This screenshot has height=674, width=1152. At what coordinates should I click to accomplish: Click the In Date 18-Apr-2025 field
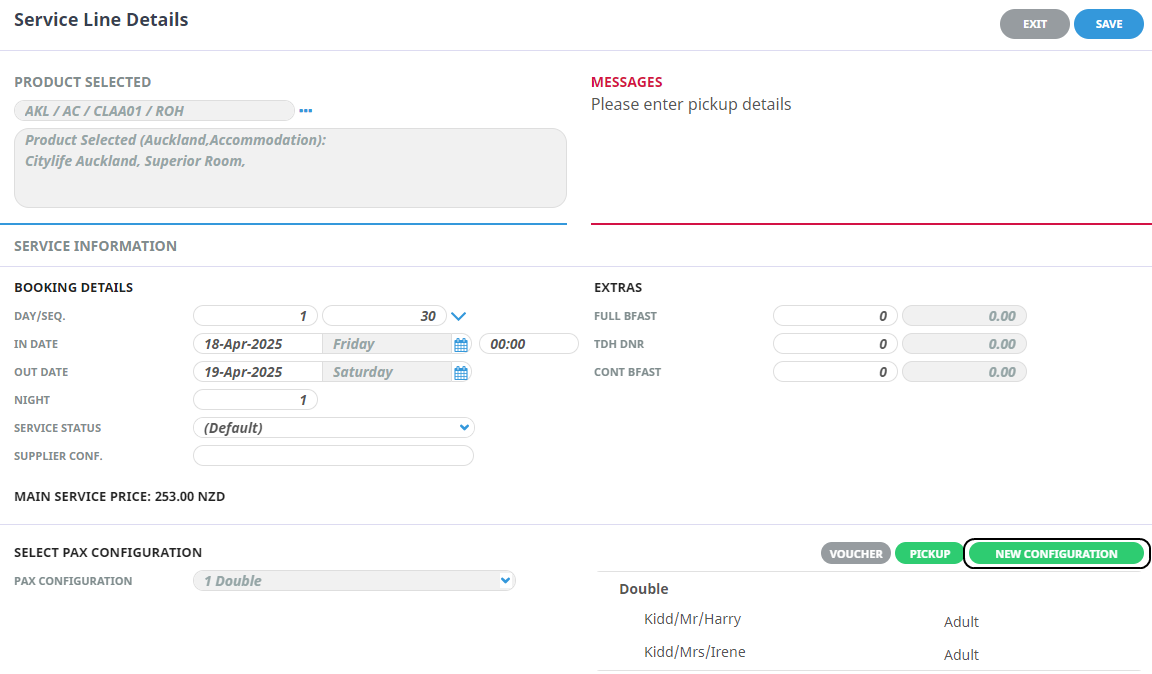(257, 344)
